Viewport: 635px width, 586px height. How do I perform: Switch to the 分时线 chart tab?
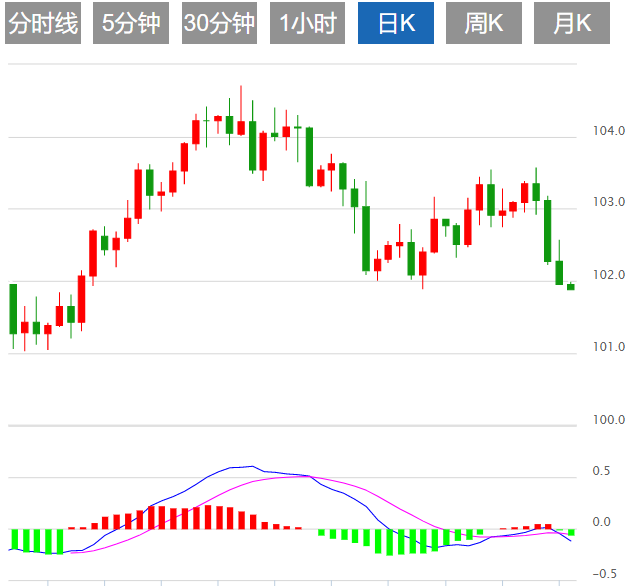[43, 23]
